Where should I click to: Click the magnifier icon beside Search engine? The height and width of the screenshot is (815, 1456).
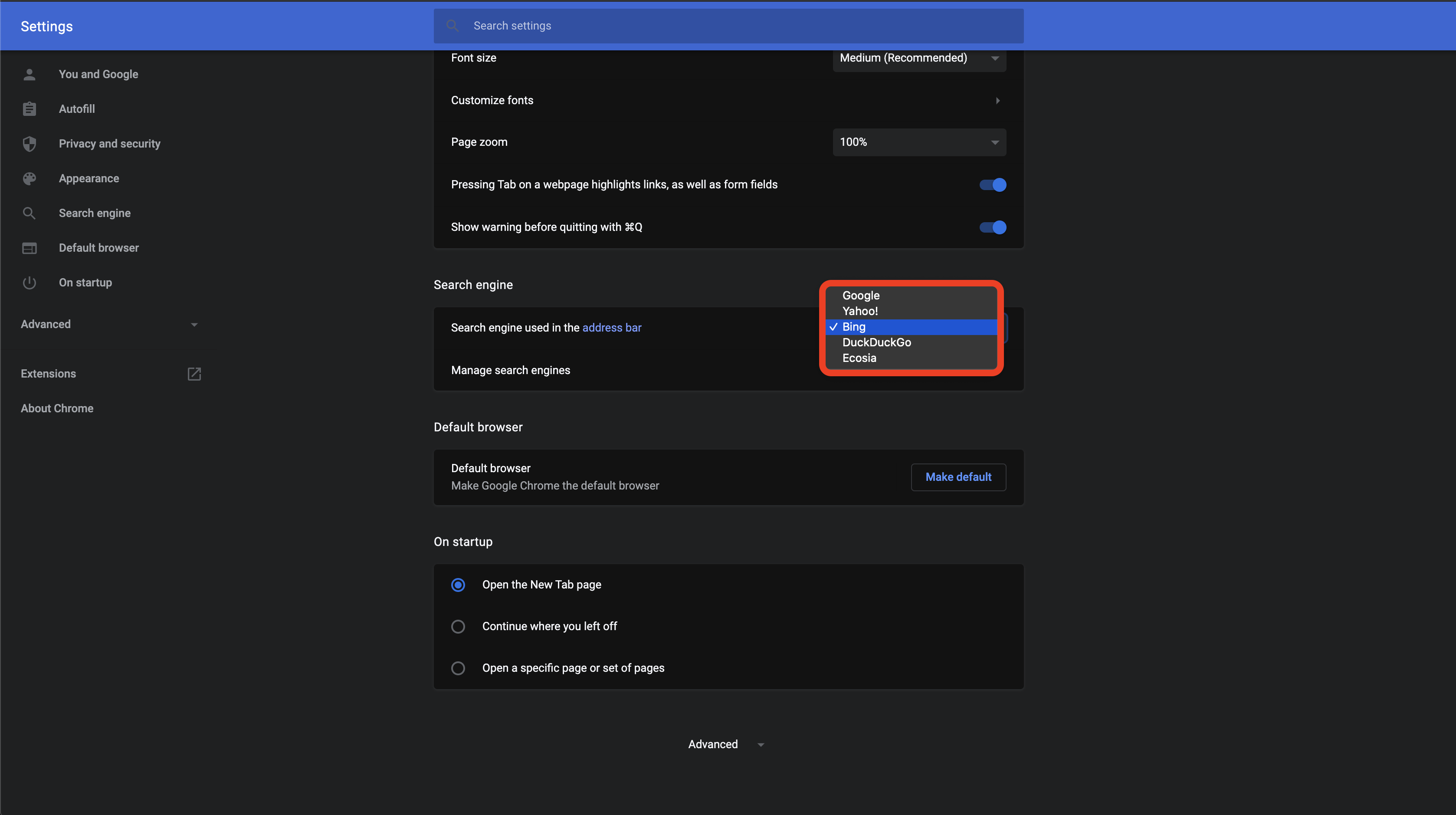30,213
